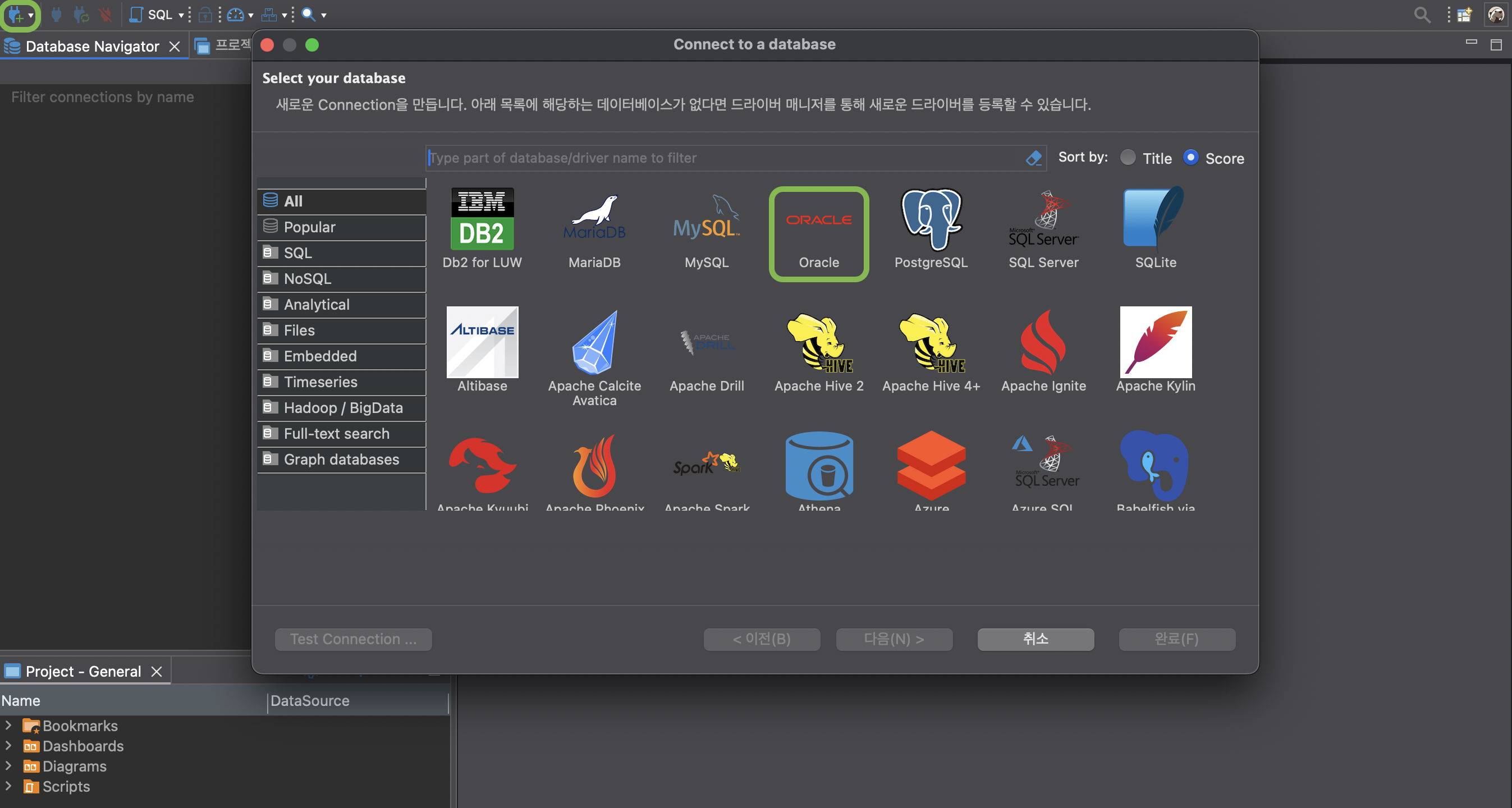Choose the NoSQL category

pos(341,279)
